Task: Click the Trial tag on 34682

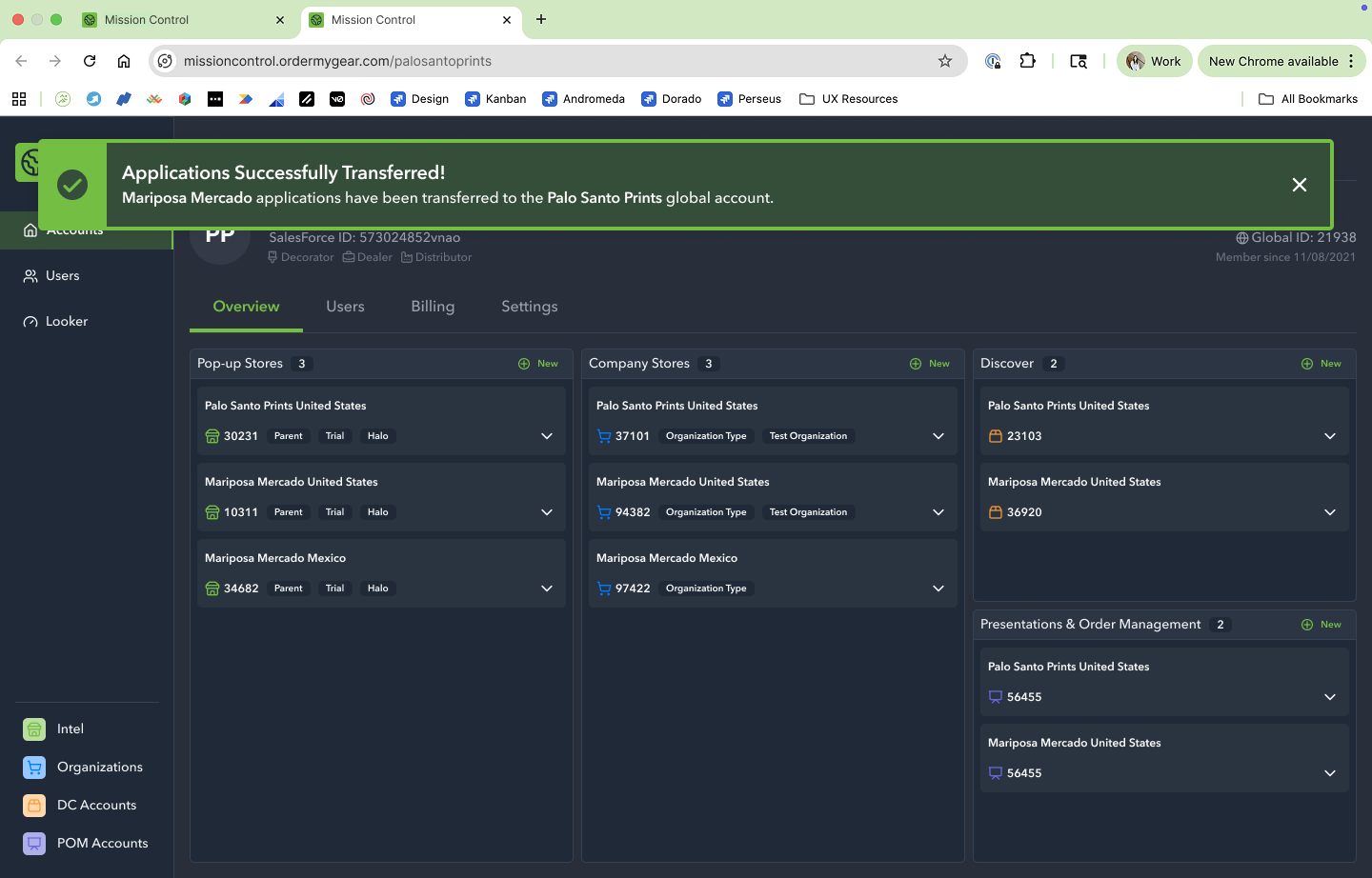Action: click(334, 589)
